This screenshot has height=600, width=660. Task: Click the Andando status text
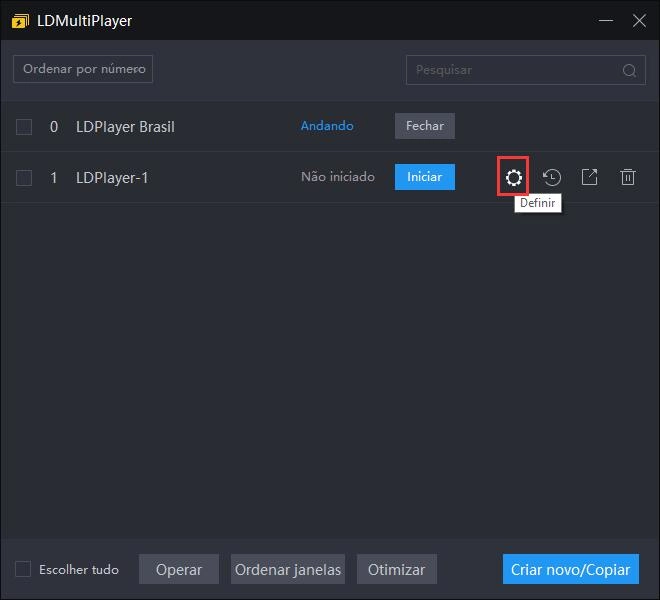327,126
